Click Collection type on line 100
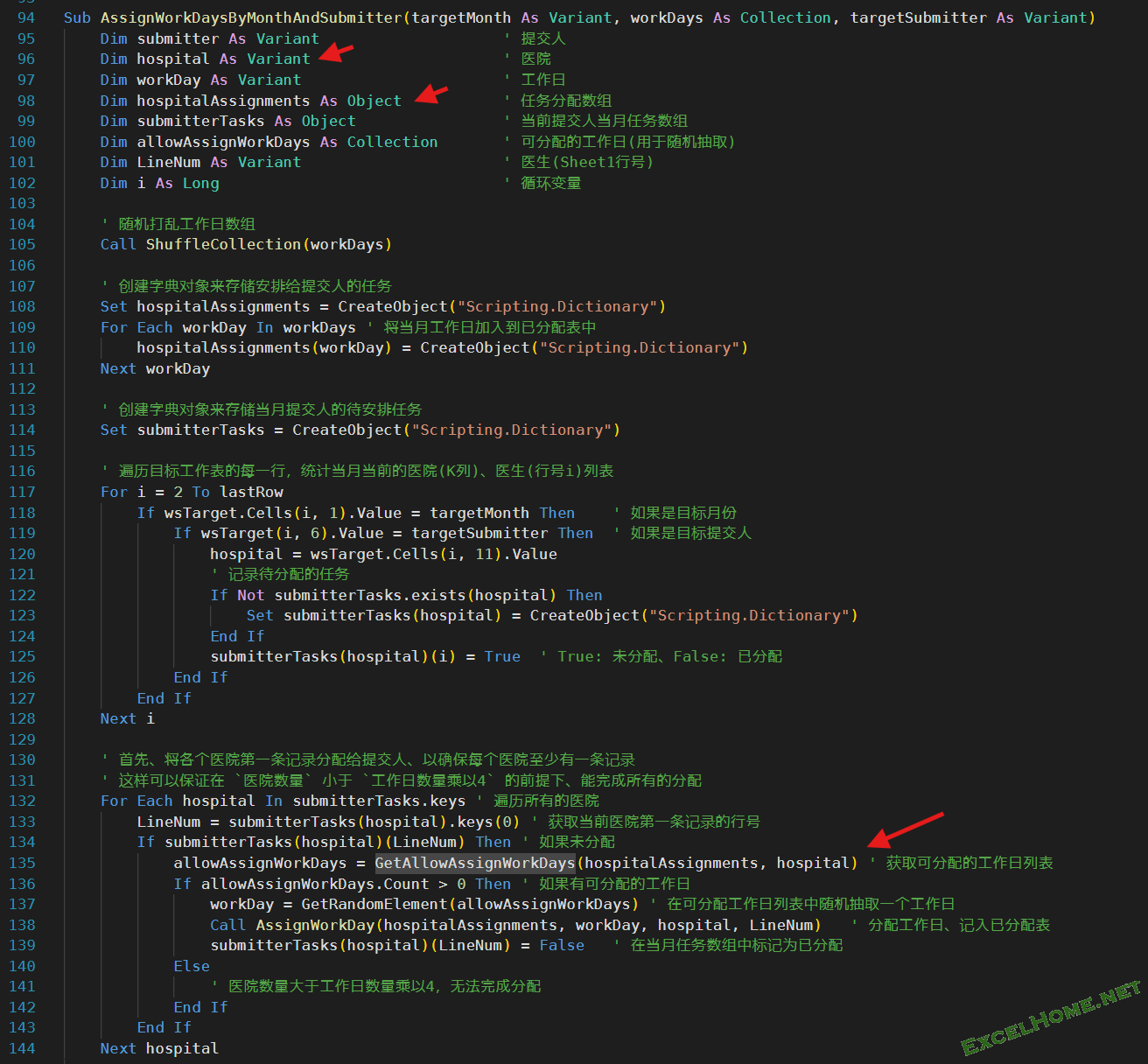This screenshot has width=1148, height=1064. pyautogui.click(x=392, y=142)
